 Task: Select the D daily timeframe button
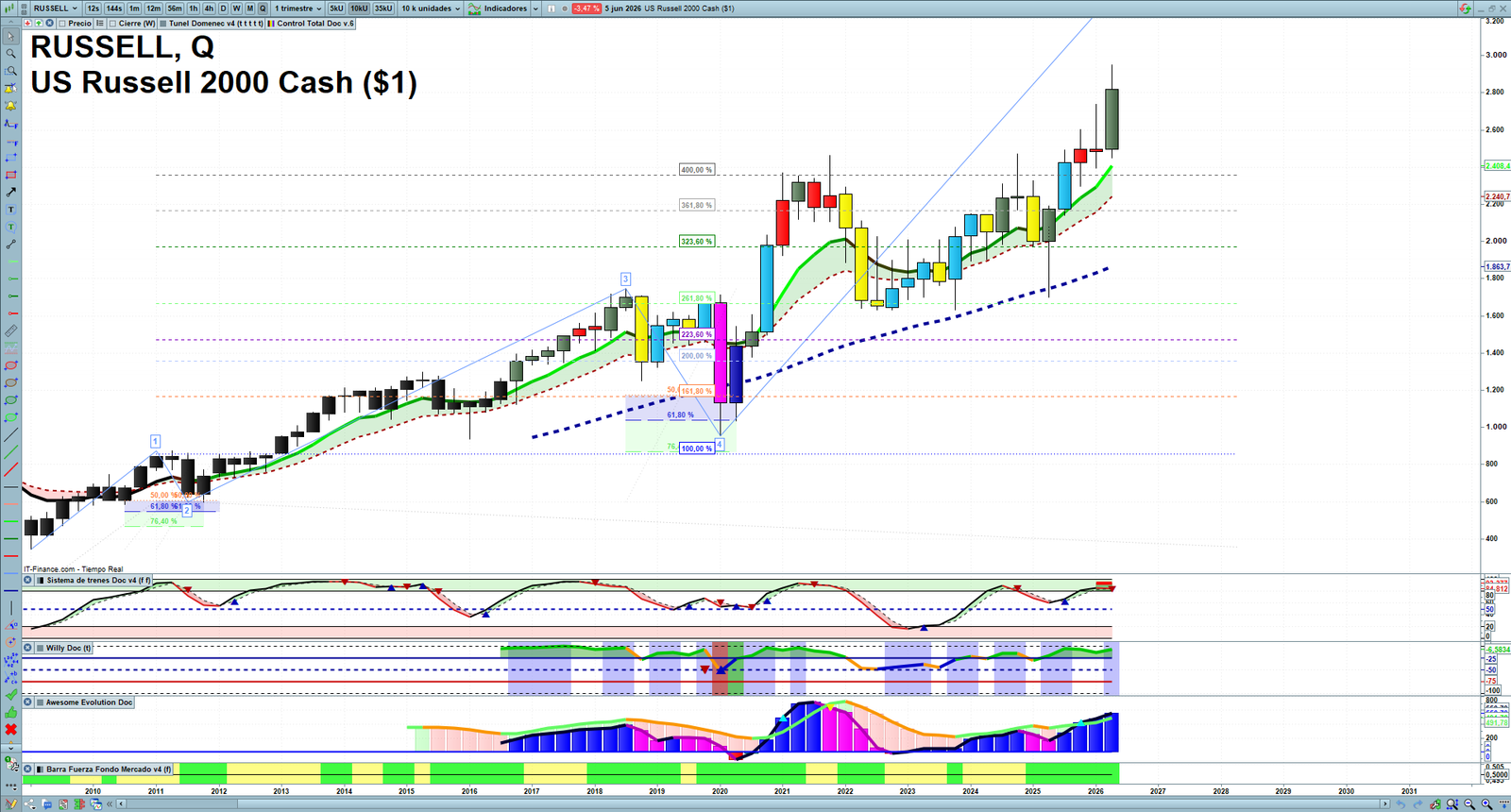point(223,8)
